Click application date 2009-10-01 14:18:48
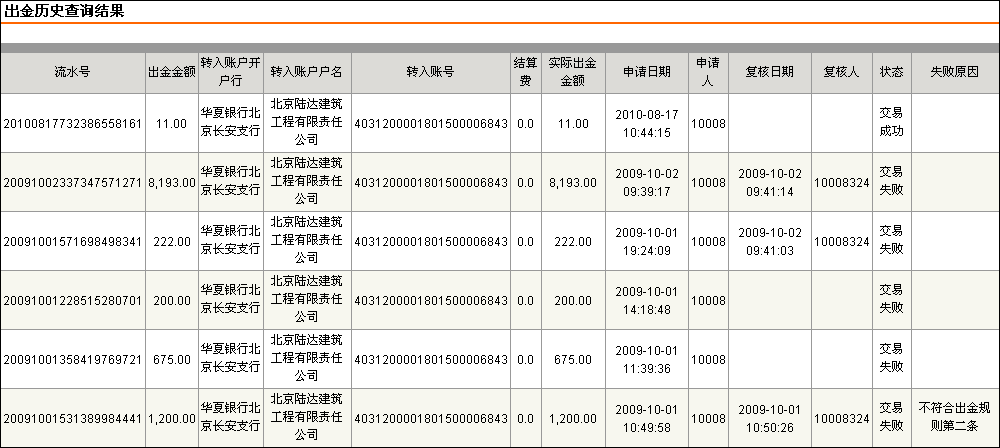This screenshot has width=1000, height=448. pyautogui.click(x=647, y=301)
